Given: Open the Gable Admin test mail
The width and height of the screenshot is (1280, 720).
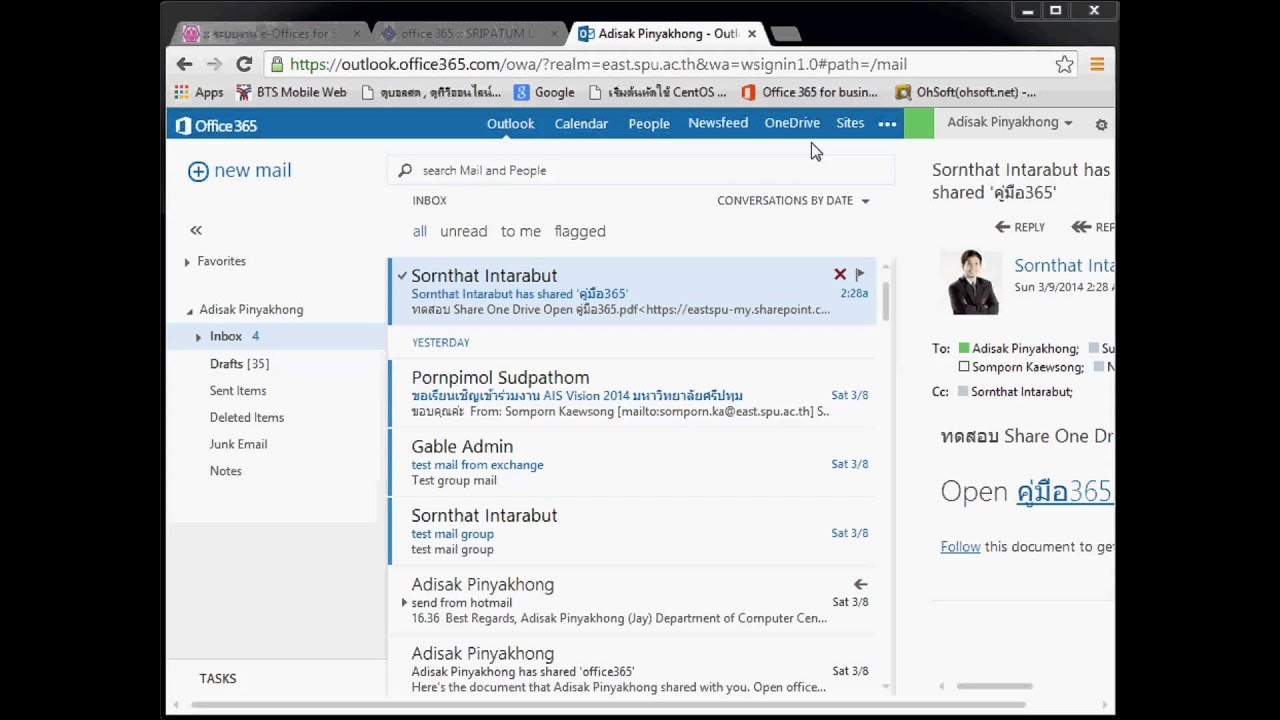Looking at the screenshot, I should [x=631, y=463].
